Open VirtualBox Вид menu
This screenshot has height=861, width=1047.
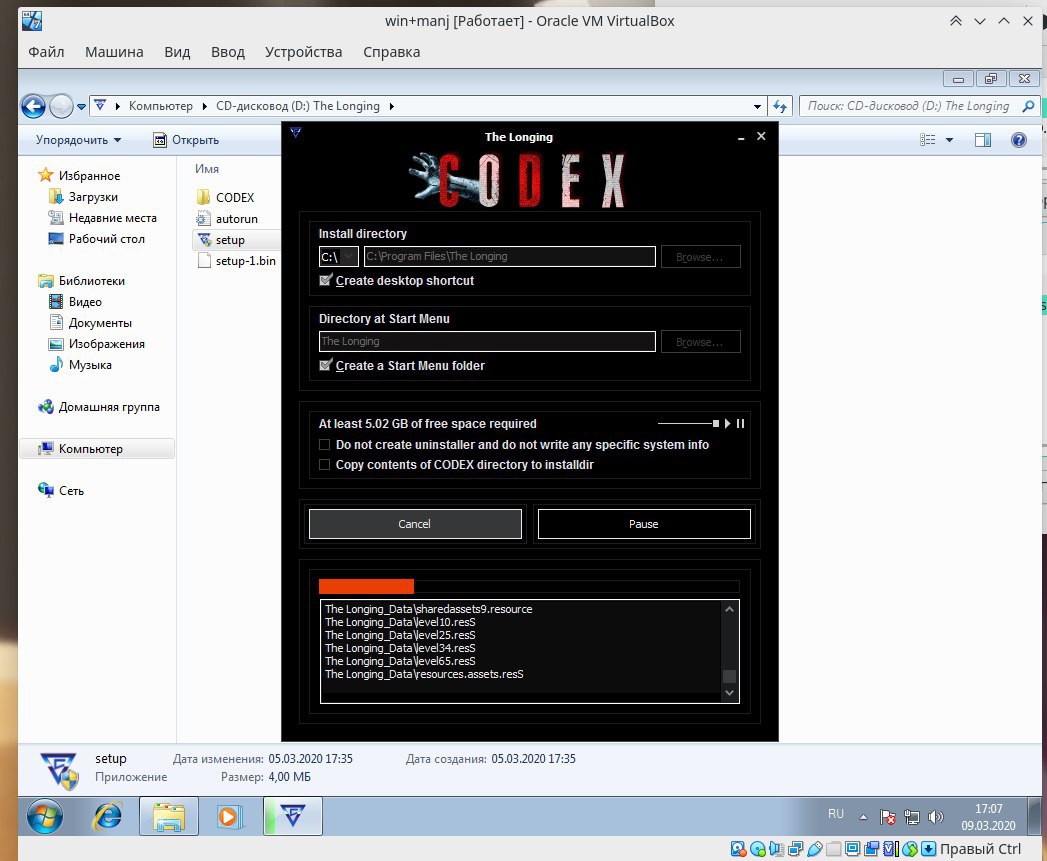(x=177, y=52)
